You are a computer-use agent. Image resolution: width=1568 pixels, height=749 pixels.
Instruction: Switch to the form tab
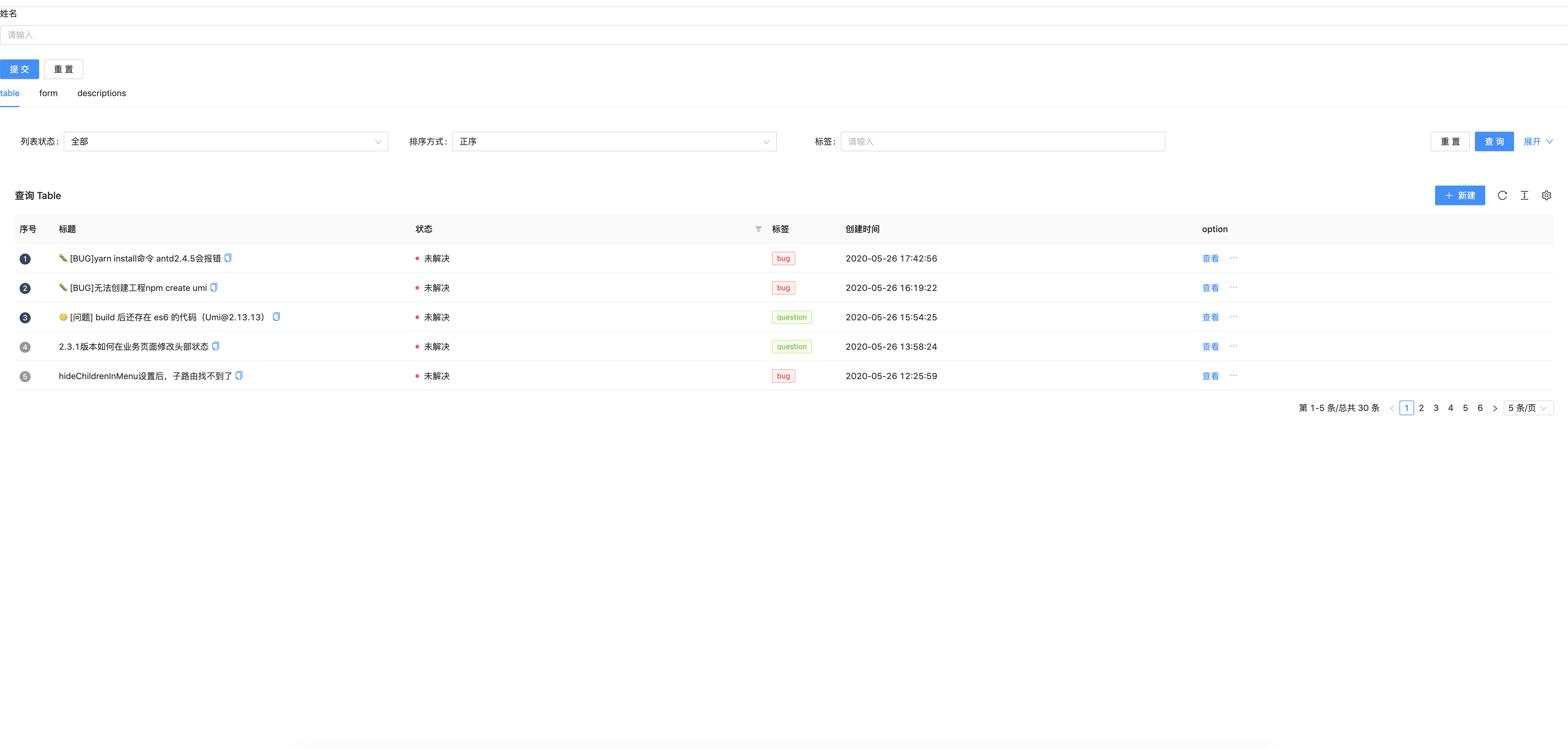[x=48, y=93]
